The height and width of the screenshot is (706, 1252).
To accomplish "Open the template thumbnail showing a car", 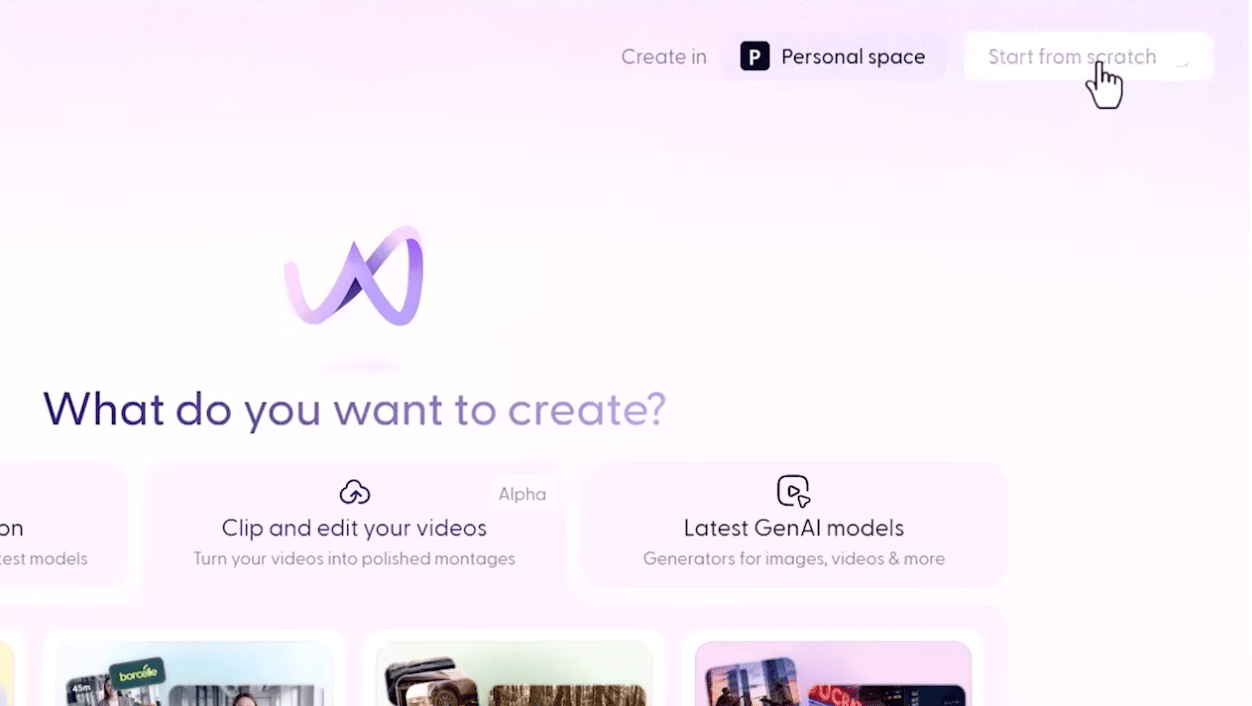I will click(514, 673).
